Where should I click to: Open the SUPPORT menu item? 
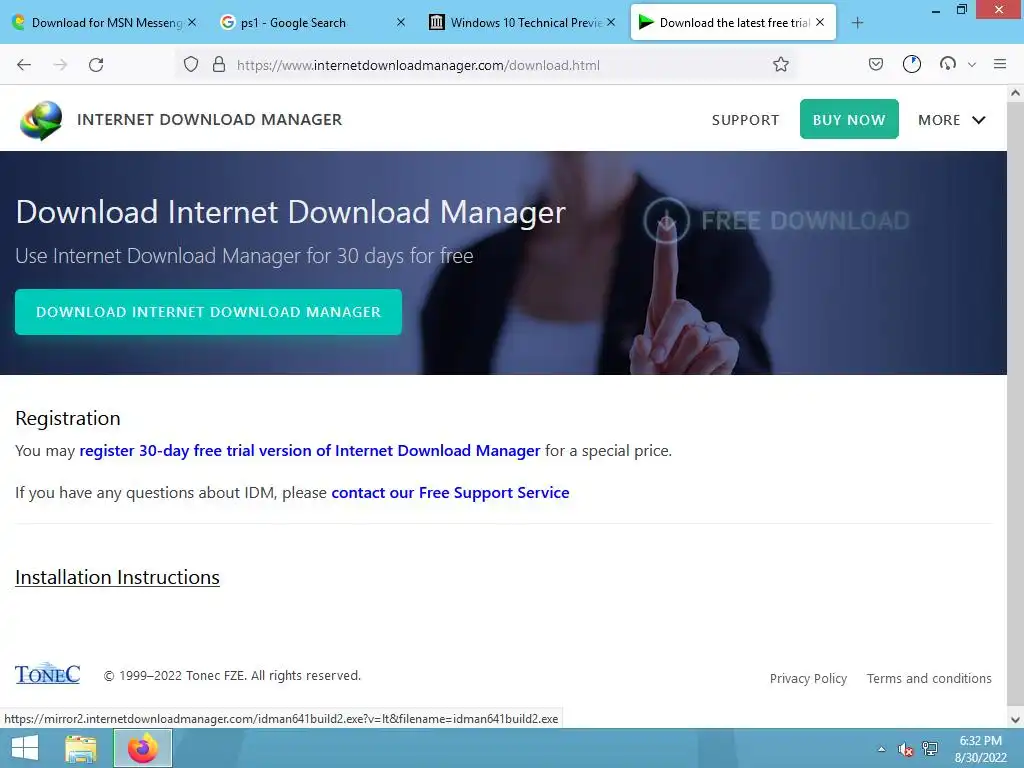pyautogui.click(x=745, y=120)
